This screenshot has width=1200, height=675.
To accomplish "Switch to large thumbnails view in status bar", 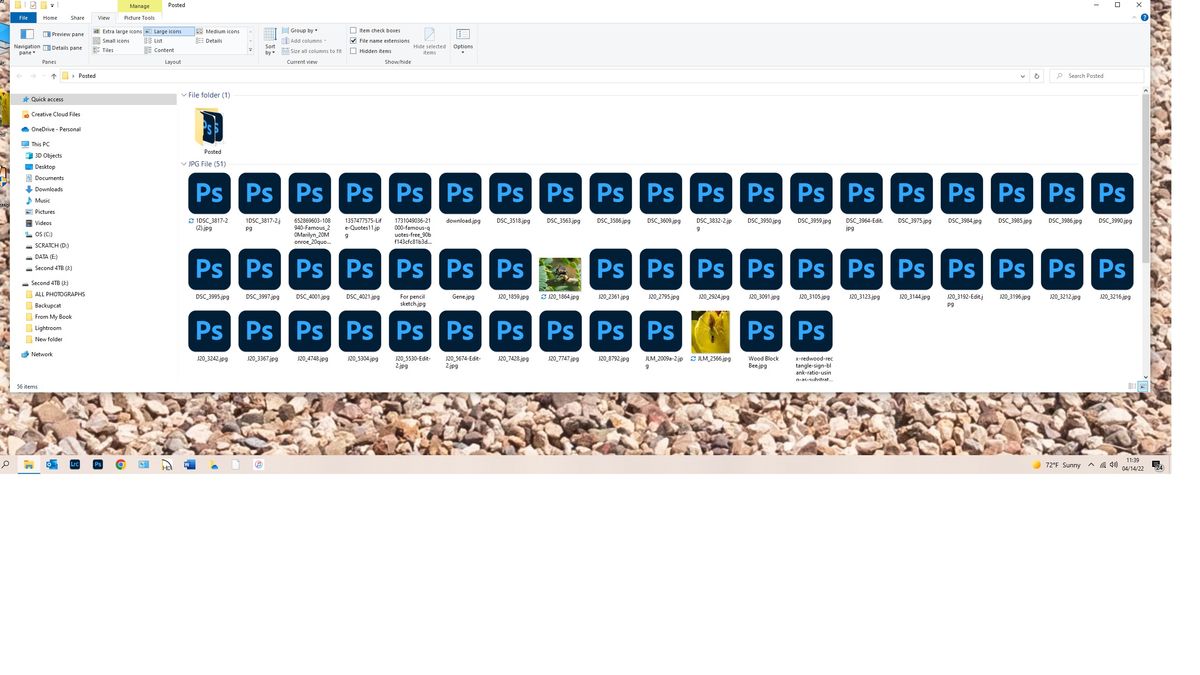I will (1142, 386).
